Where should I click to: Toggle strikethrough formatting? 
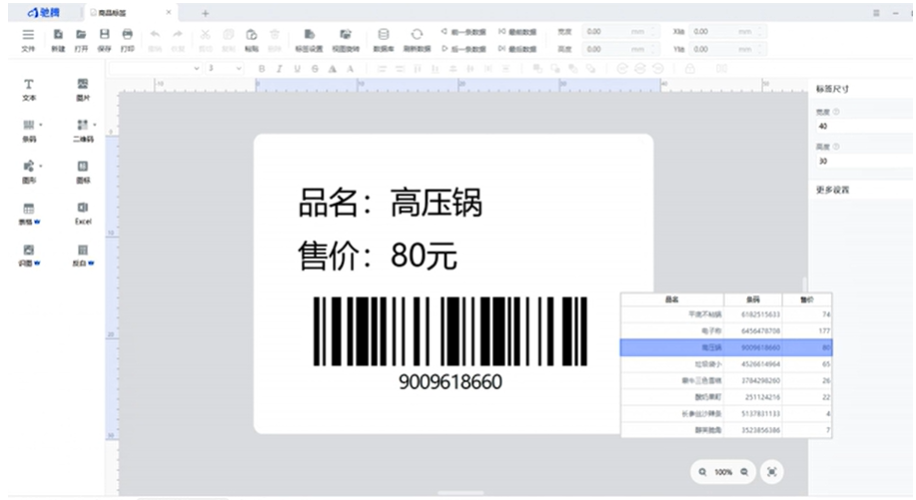click(314, 69)
